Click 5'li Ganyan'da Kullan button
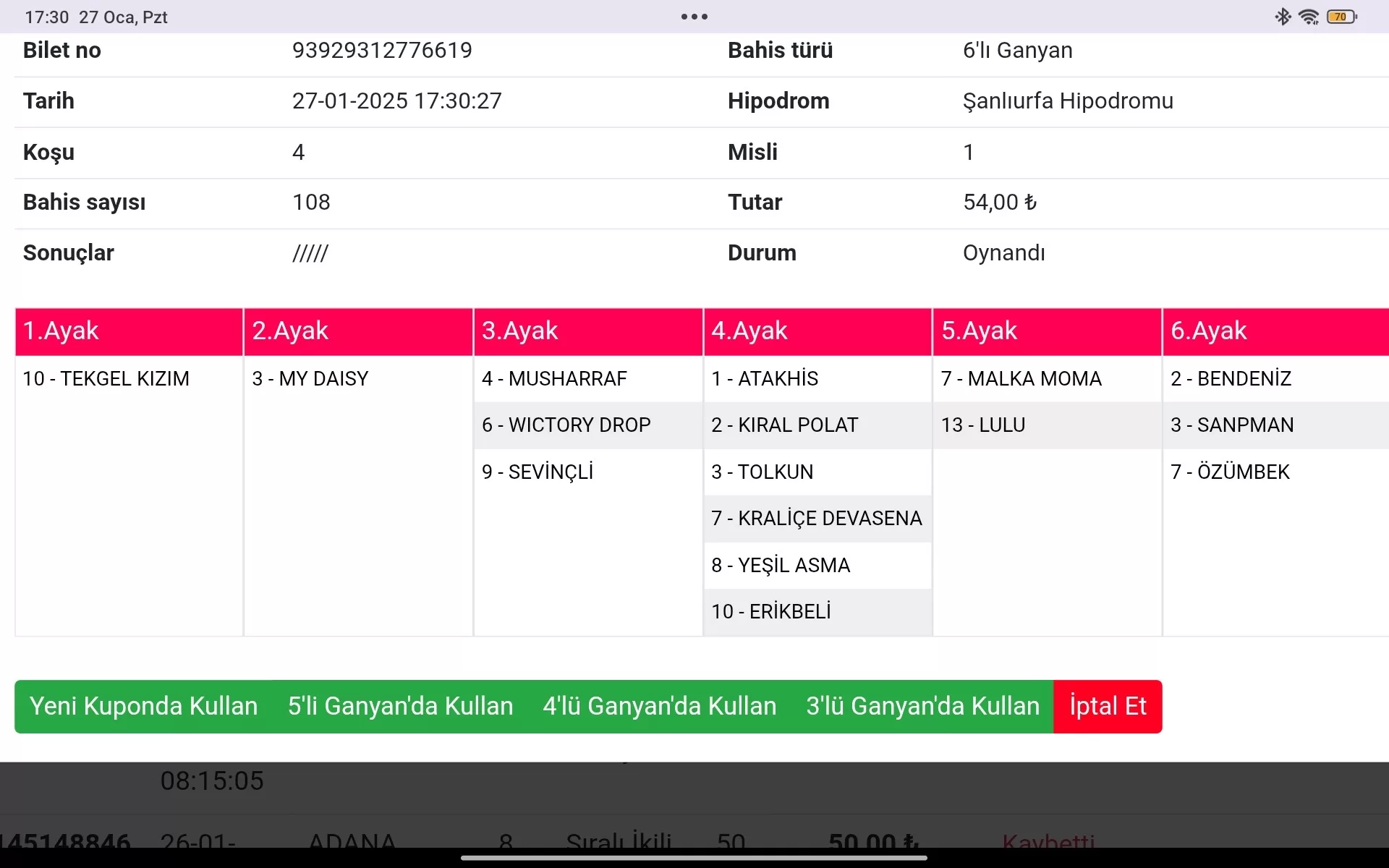1389x868 pixels. 400,706
